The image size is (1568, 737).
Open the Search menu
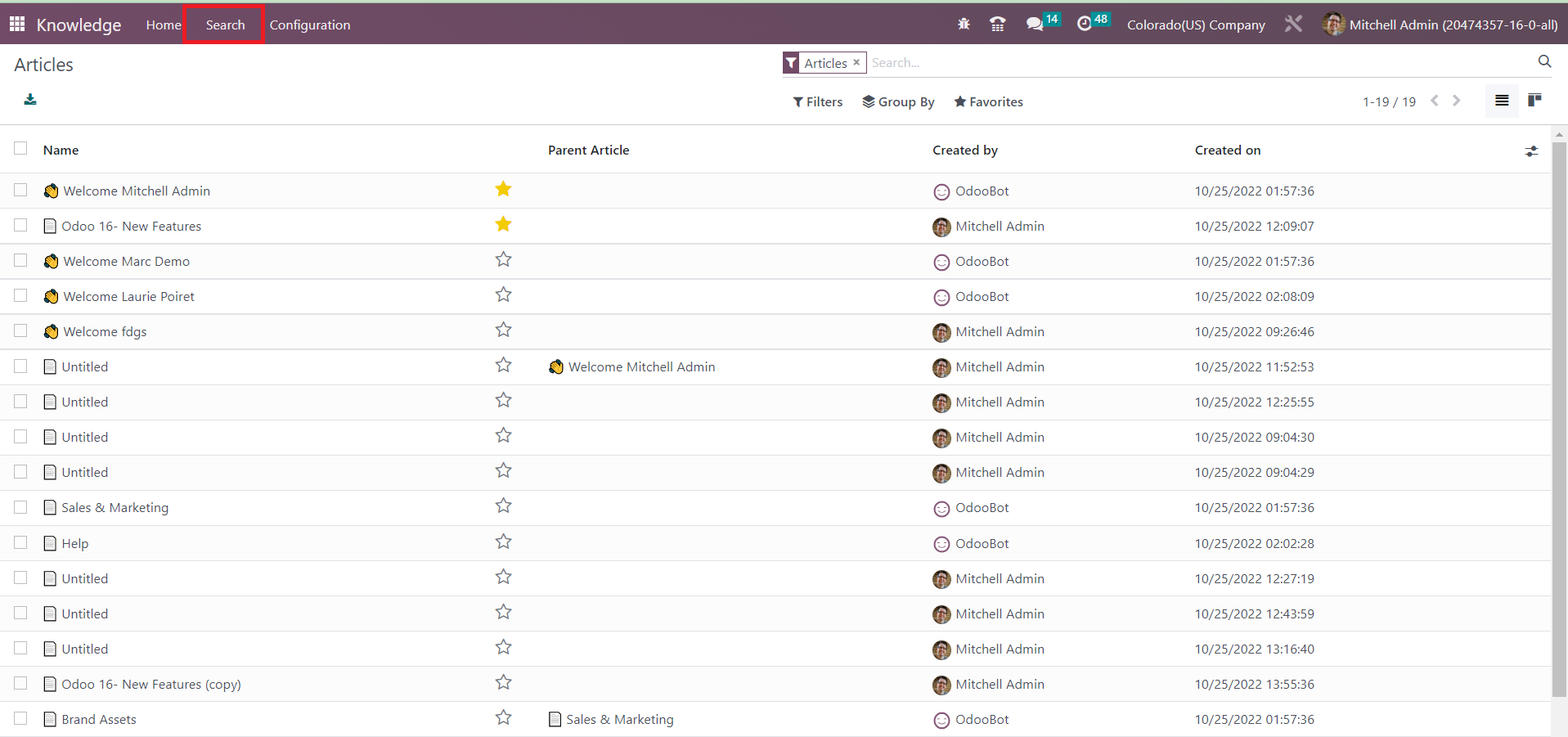pyautogui.click(x=225, y=25)
